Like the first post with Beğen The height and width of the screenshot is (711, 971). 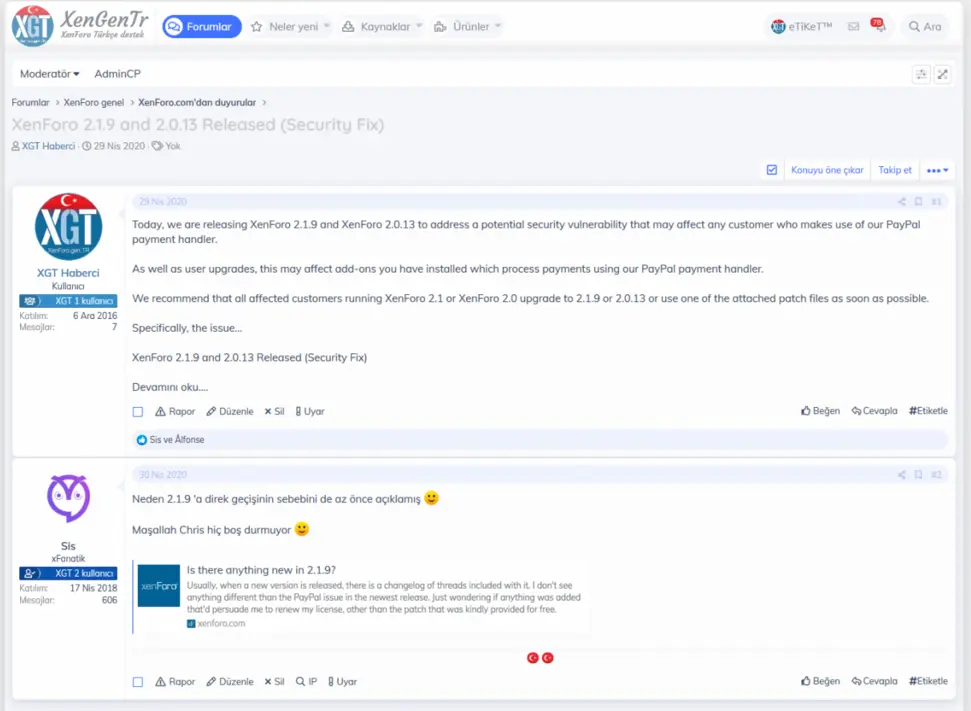coord(820,411)
